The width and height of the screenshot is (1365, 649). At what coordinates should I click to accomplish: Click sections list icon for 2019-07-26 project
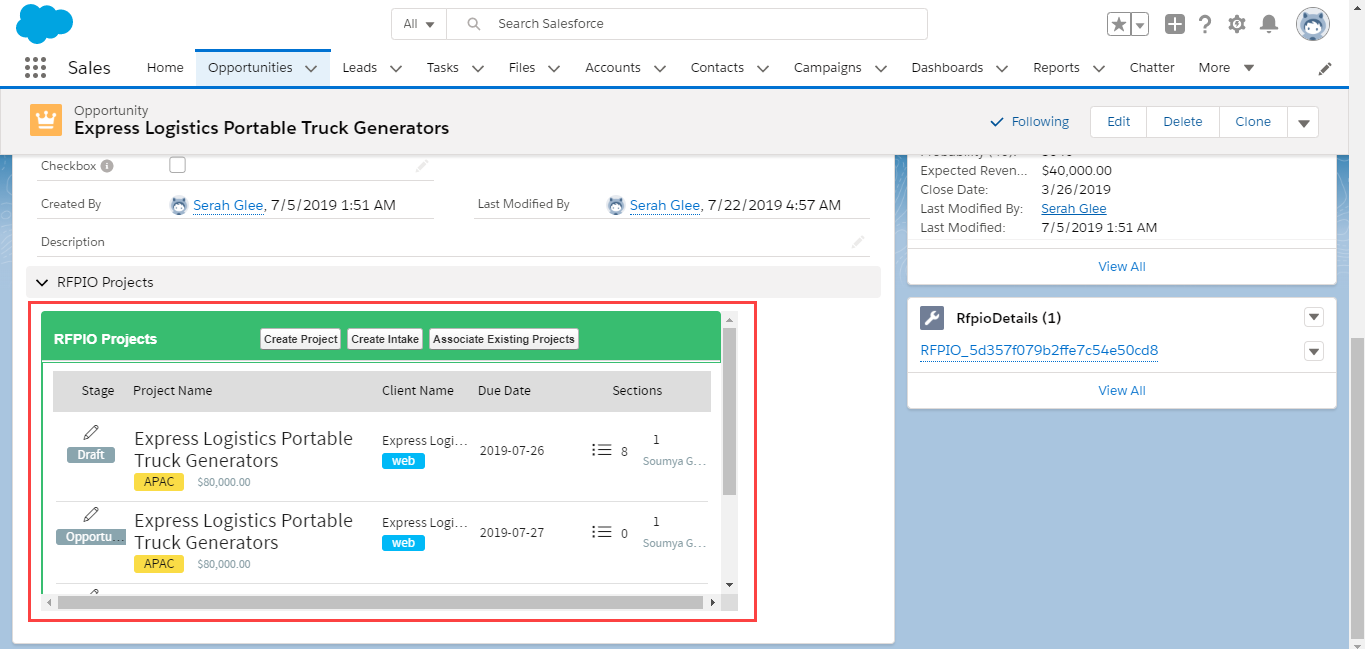[x=602, y=450]
